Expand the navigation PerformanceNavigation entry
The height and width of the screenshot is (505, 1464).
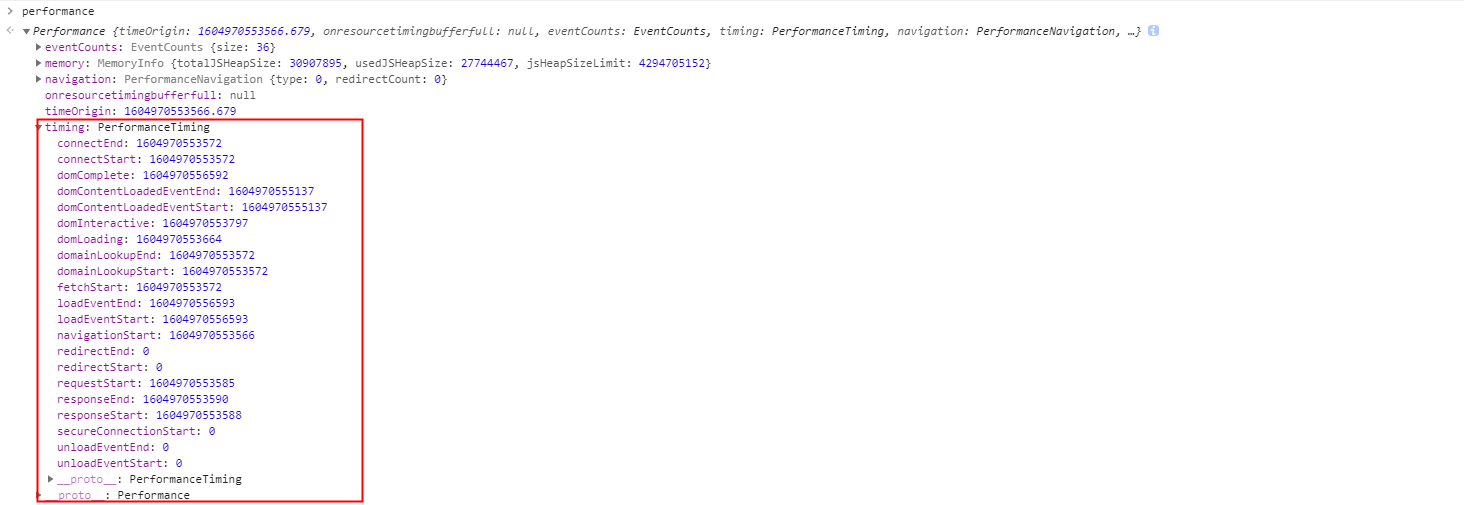[38, 79]
